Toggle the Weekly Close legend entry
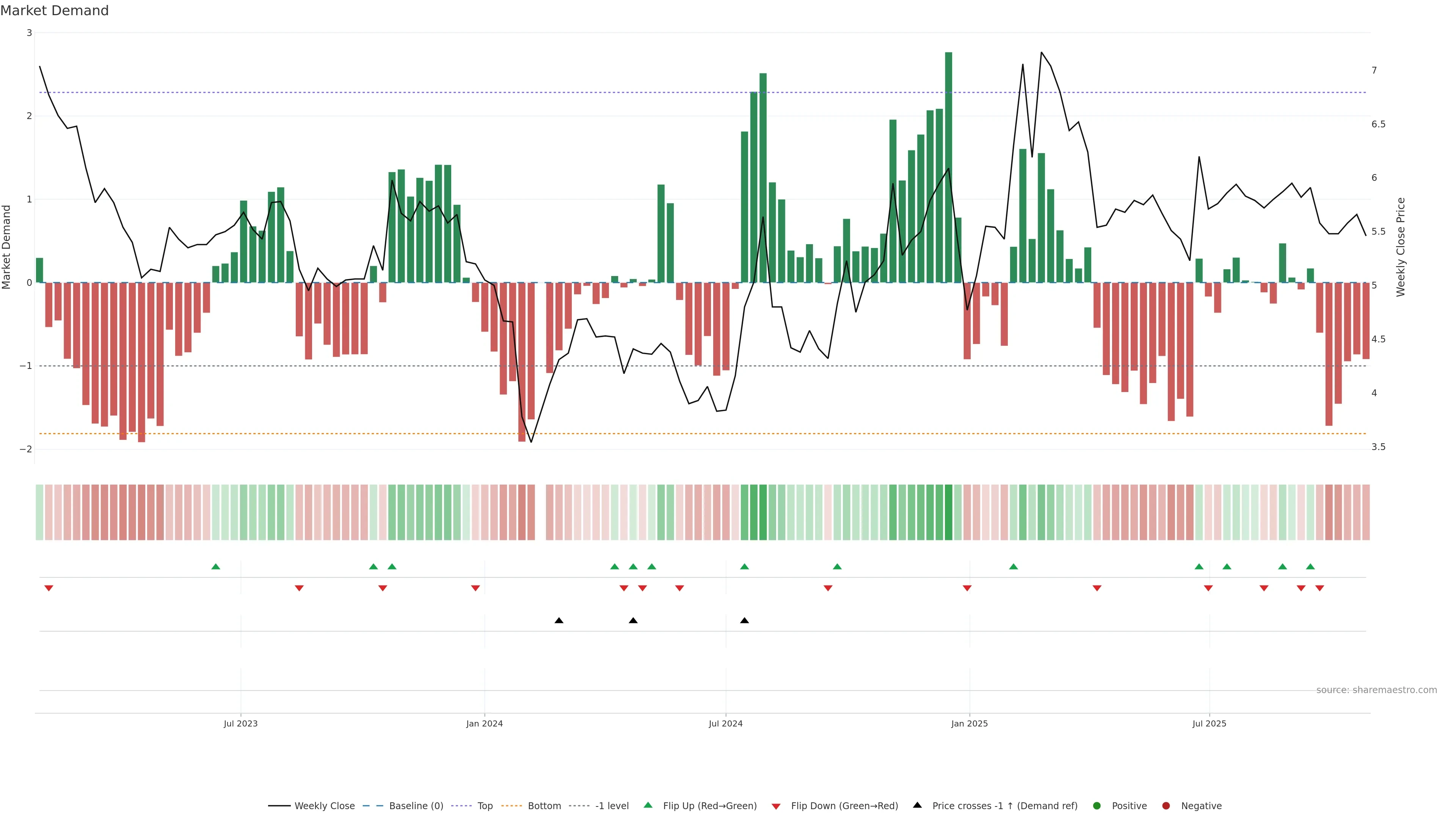The image size is (1456, 819). [325, 806]
